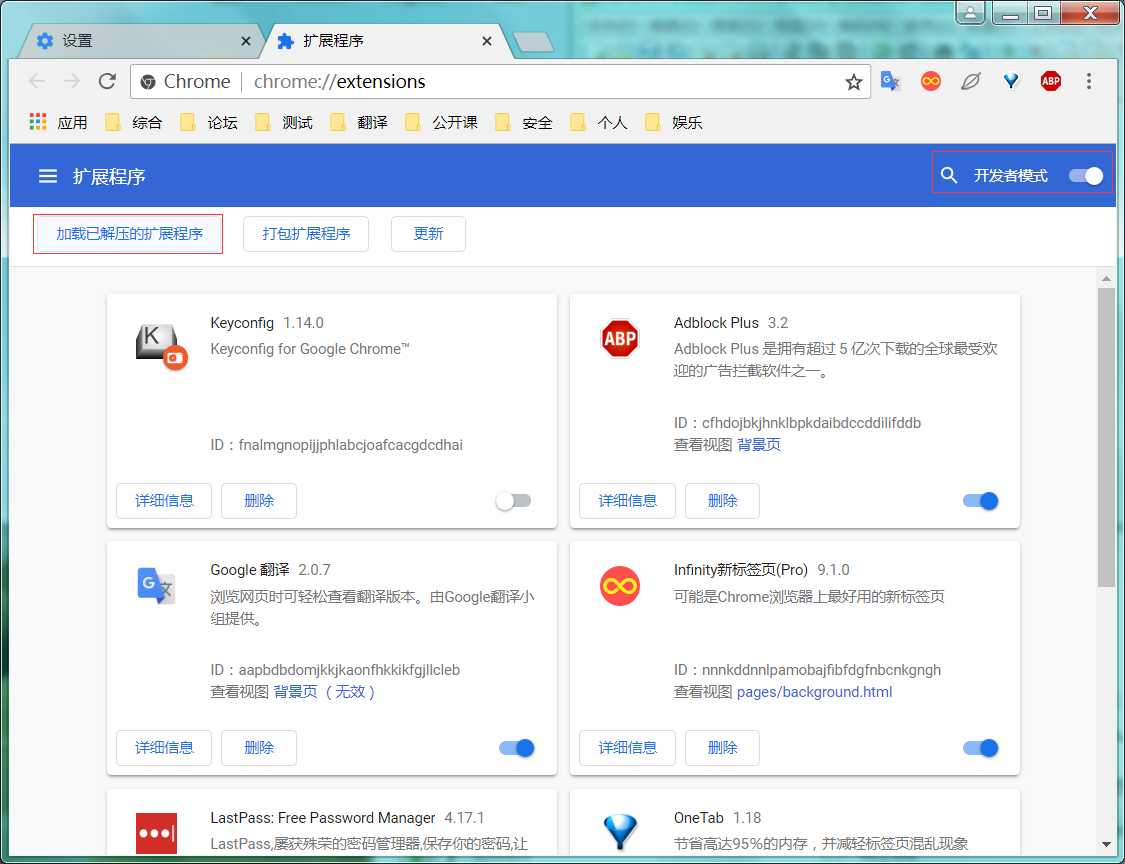The image size is (1125, 864).
Task: Open the 个人 bookmarks folder
Action: (x=599, y=122)
